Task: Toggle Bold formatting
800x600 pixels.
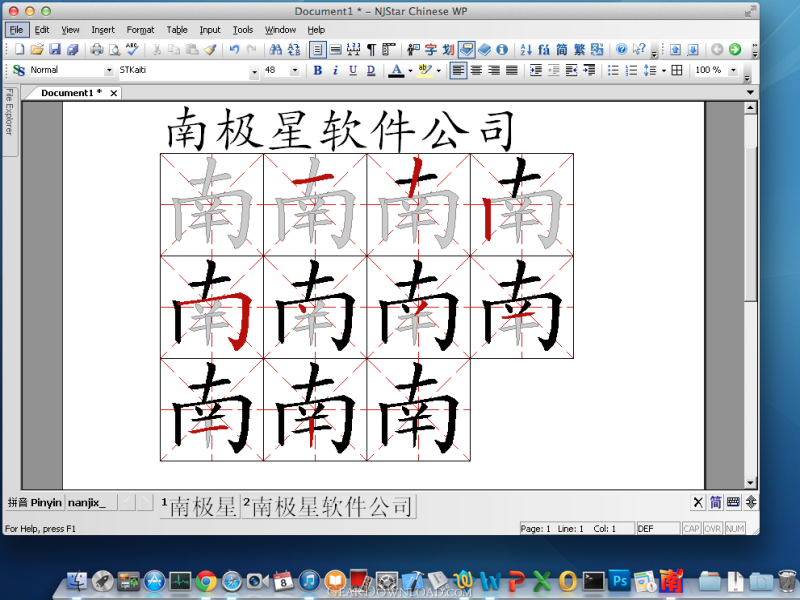Action: 317,70
